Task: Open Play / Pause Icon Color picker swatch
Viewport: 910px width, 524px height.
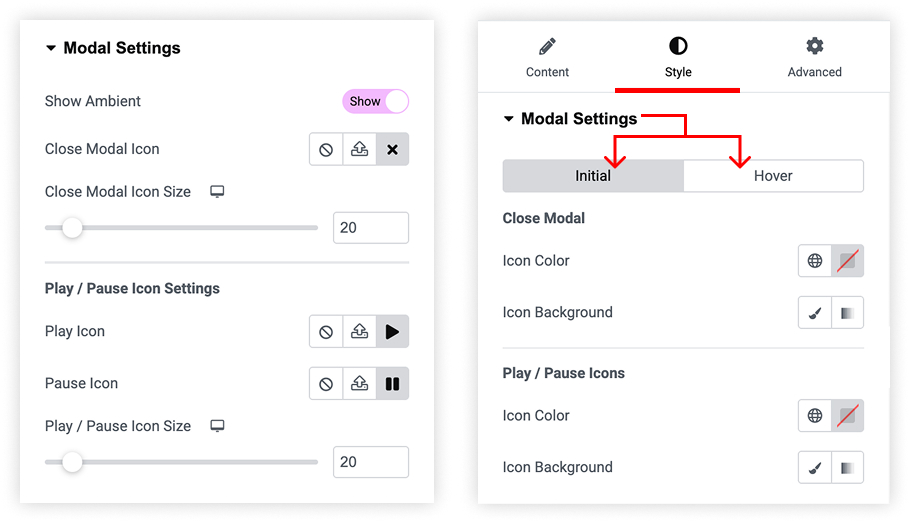Action: [x=847, y=416]
